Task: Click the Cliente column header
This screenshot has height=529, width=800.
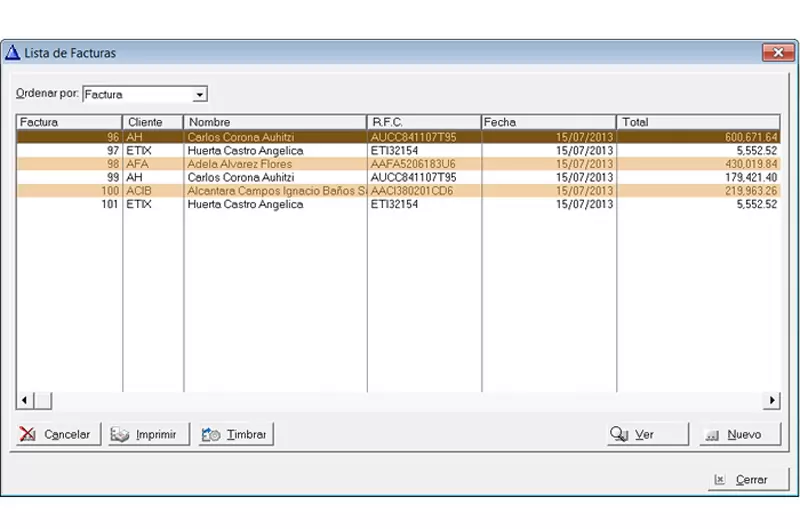Action: [152, 122]
